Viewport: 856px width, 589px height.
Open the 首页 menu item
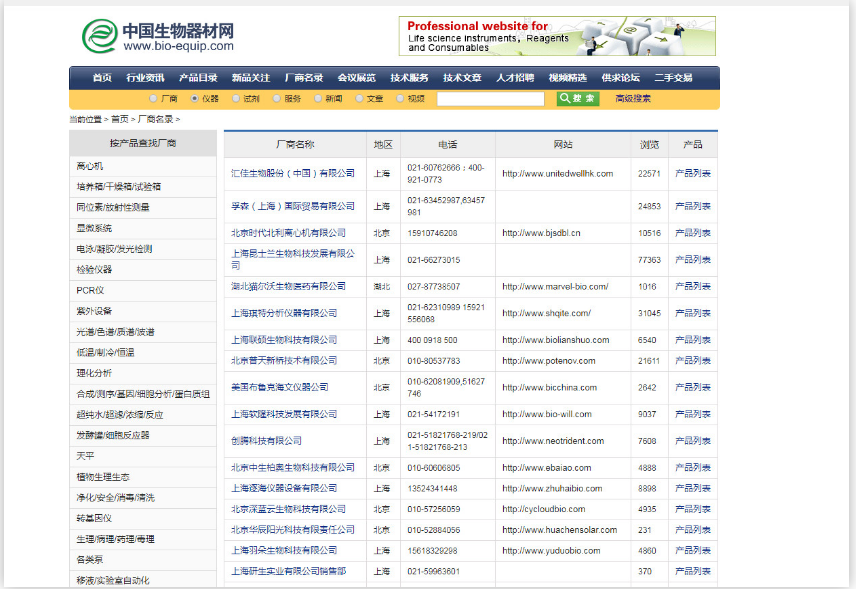pos(100,75)
